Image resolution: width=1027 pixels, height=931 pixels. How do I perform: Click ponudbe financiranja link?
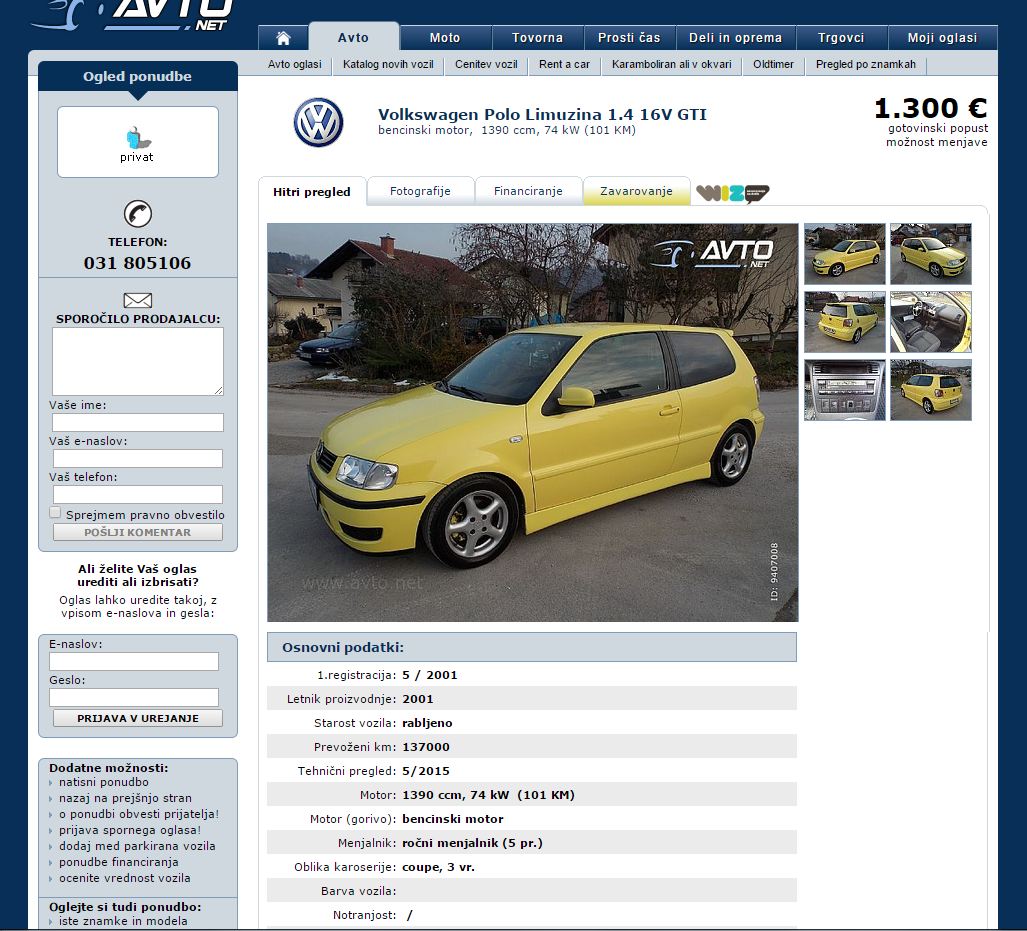119,862
